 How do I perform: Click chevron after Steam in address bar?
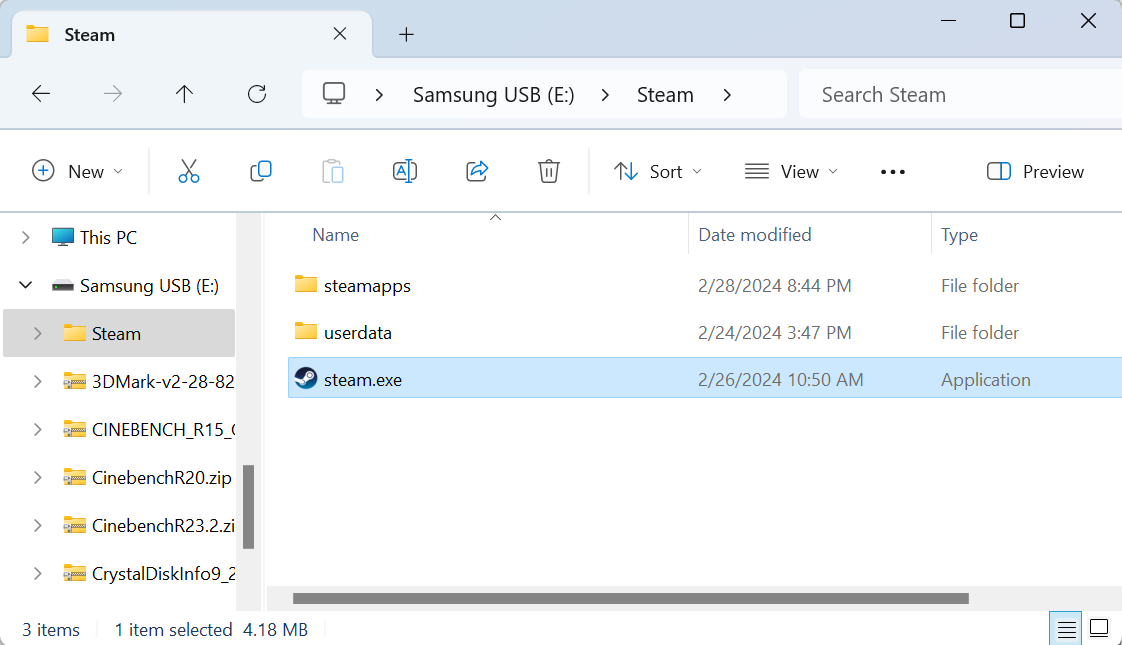(727, 94)
